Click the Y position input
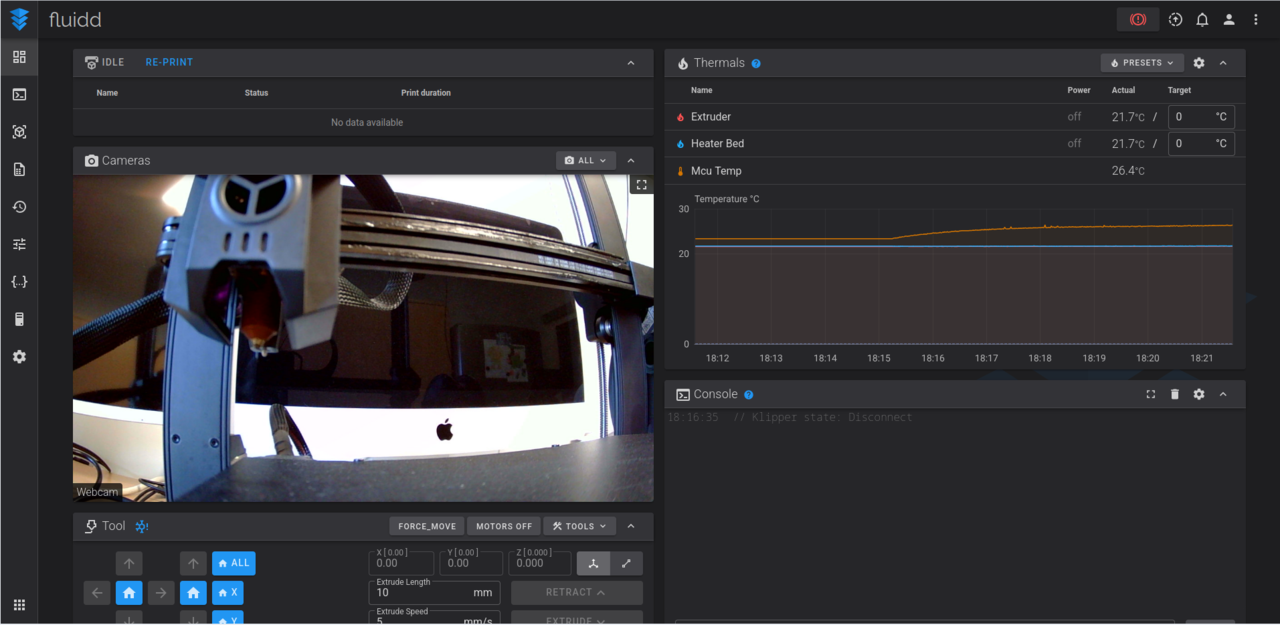This screenshot has width=1280, height=625. [x=470, y=562]
